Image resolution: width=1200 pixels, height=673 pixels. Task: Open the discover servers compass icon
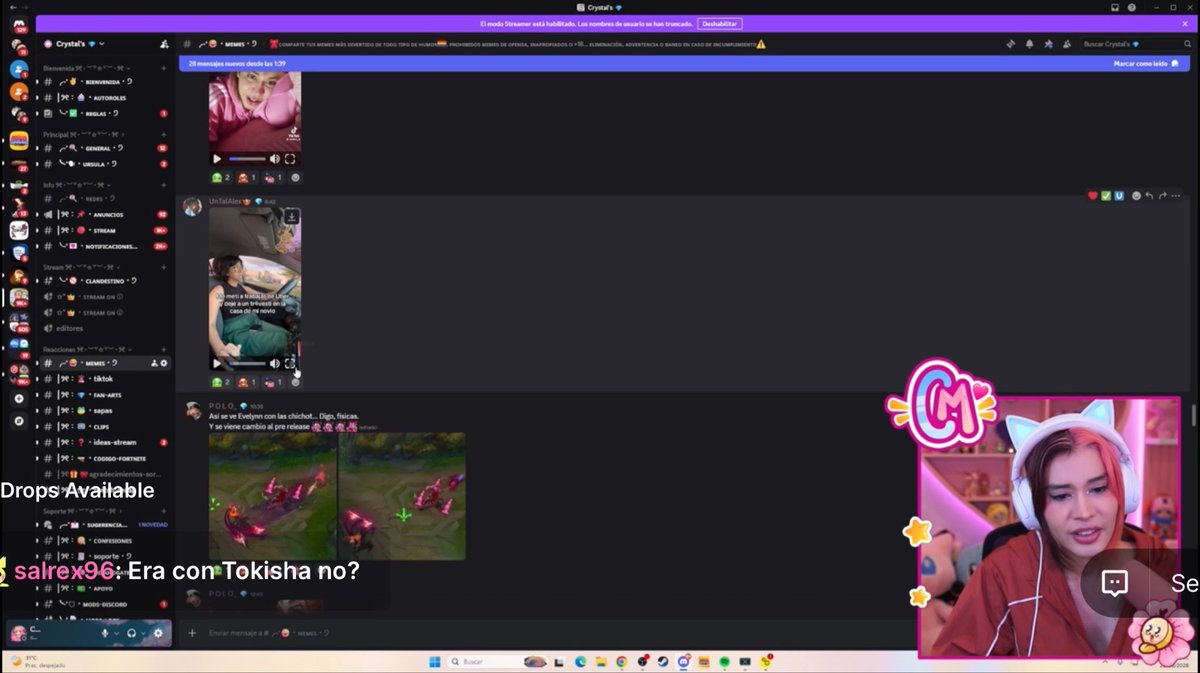click(18, 421)
